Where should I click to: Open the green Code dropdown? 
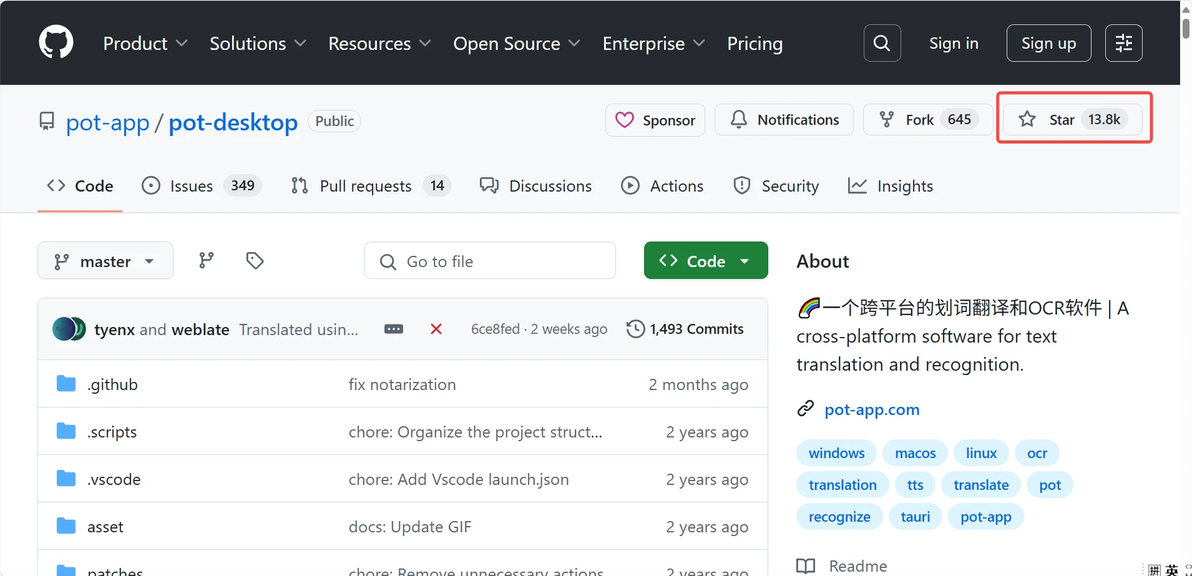pyautogui.click(x=706, y=261)
